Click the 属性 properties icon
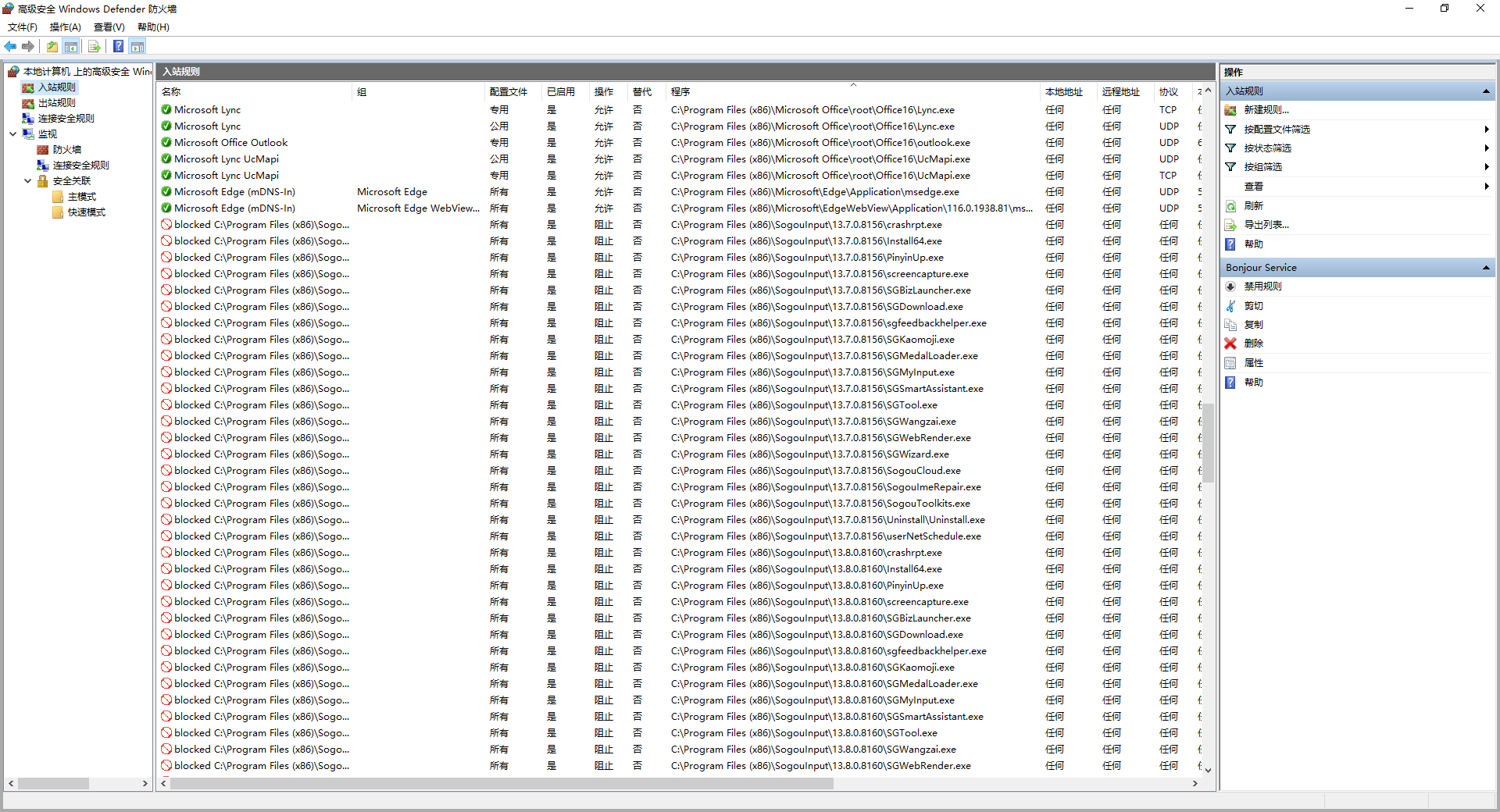Image resolution: width=1500 pixels, height=812 pixels. tap(1230, 363)
